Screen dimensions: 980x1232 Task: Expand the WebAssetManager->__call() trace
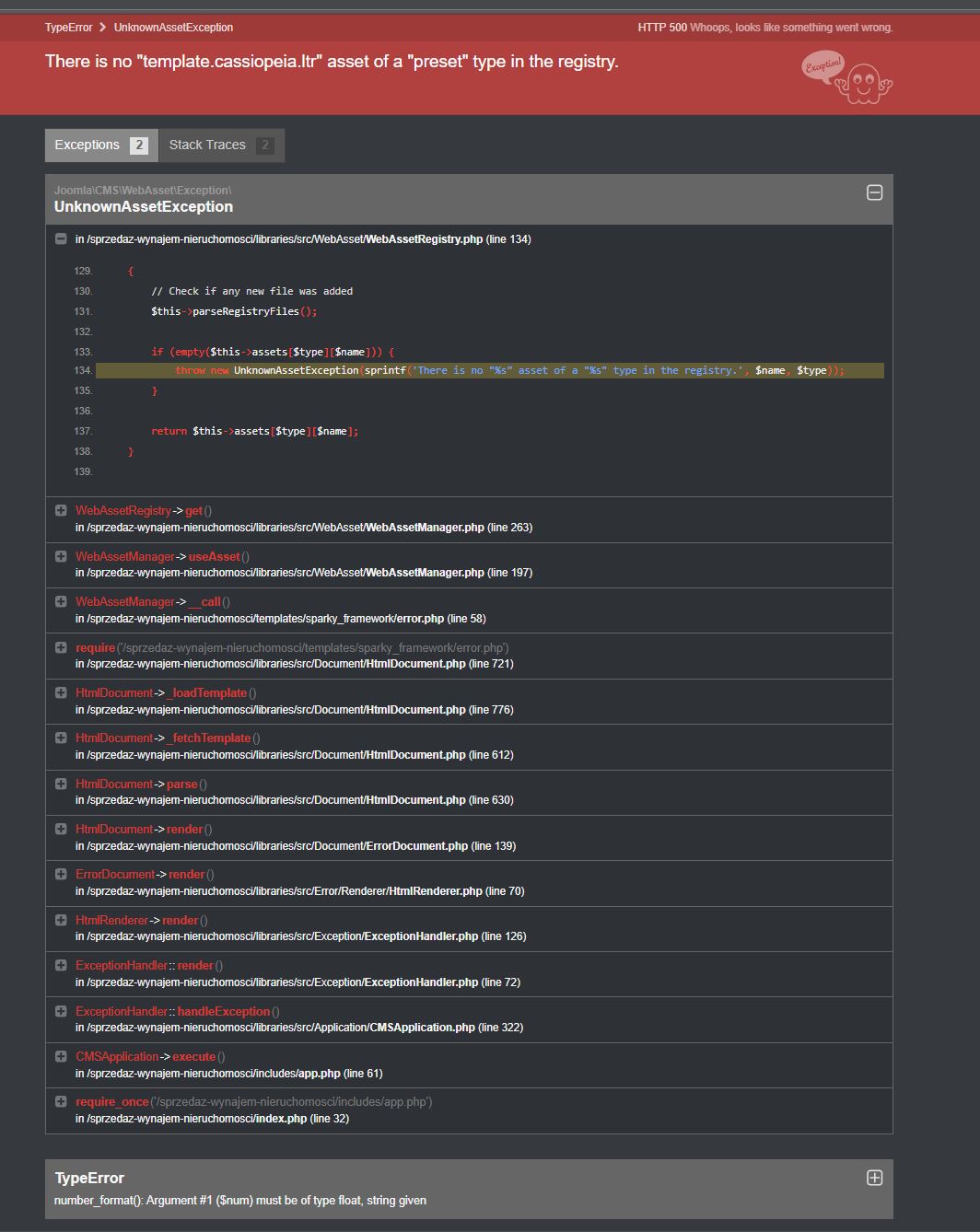61,601
